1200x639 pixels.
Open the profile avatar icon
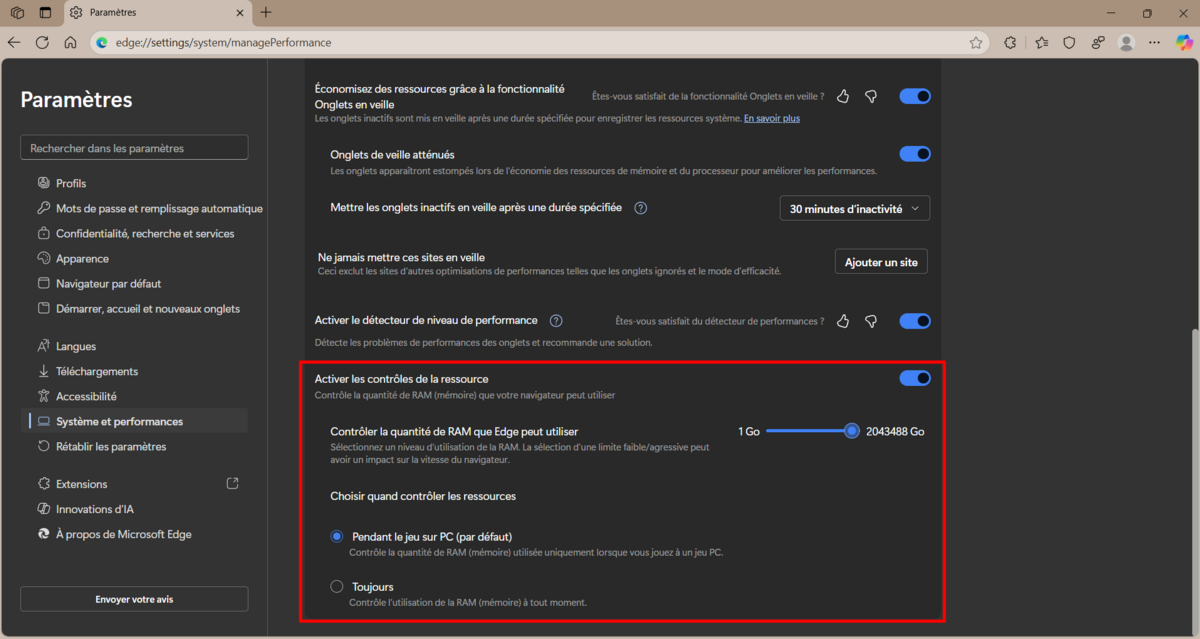[1127, 43]
